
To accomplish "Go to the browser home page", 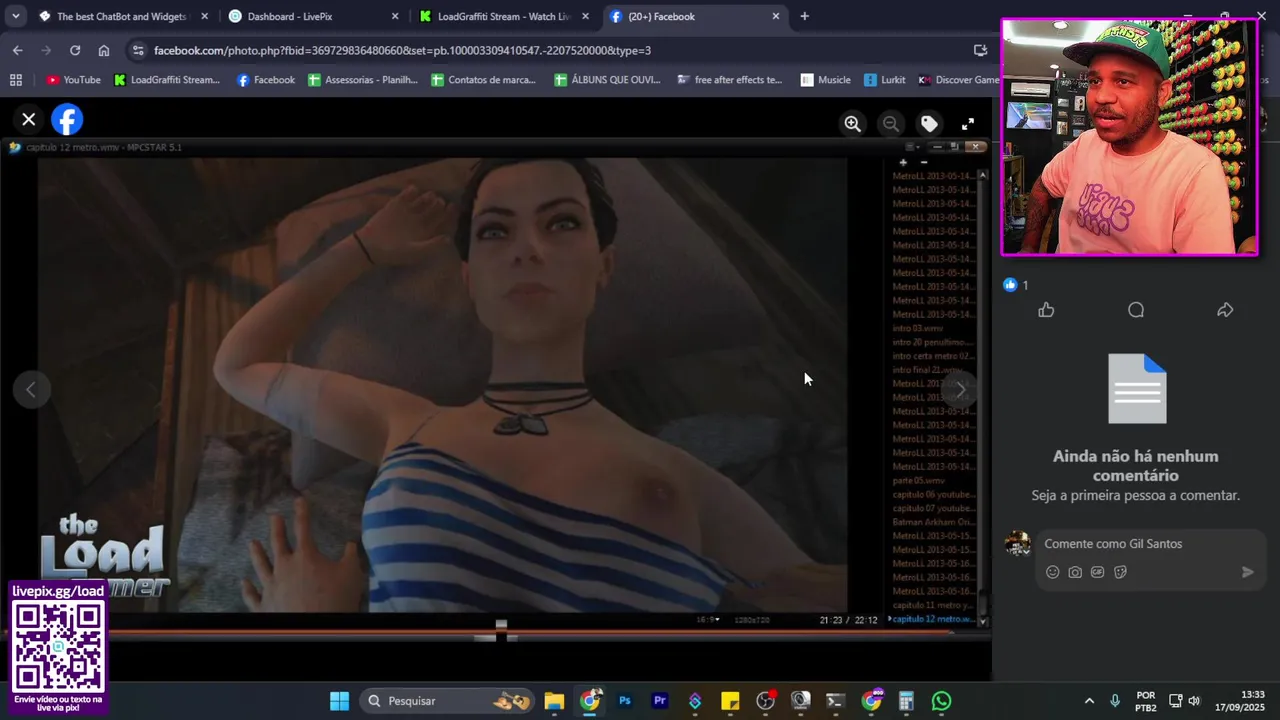I will pos(104,50).
